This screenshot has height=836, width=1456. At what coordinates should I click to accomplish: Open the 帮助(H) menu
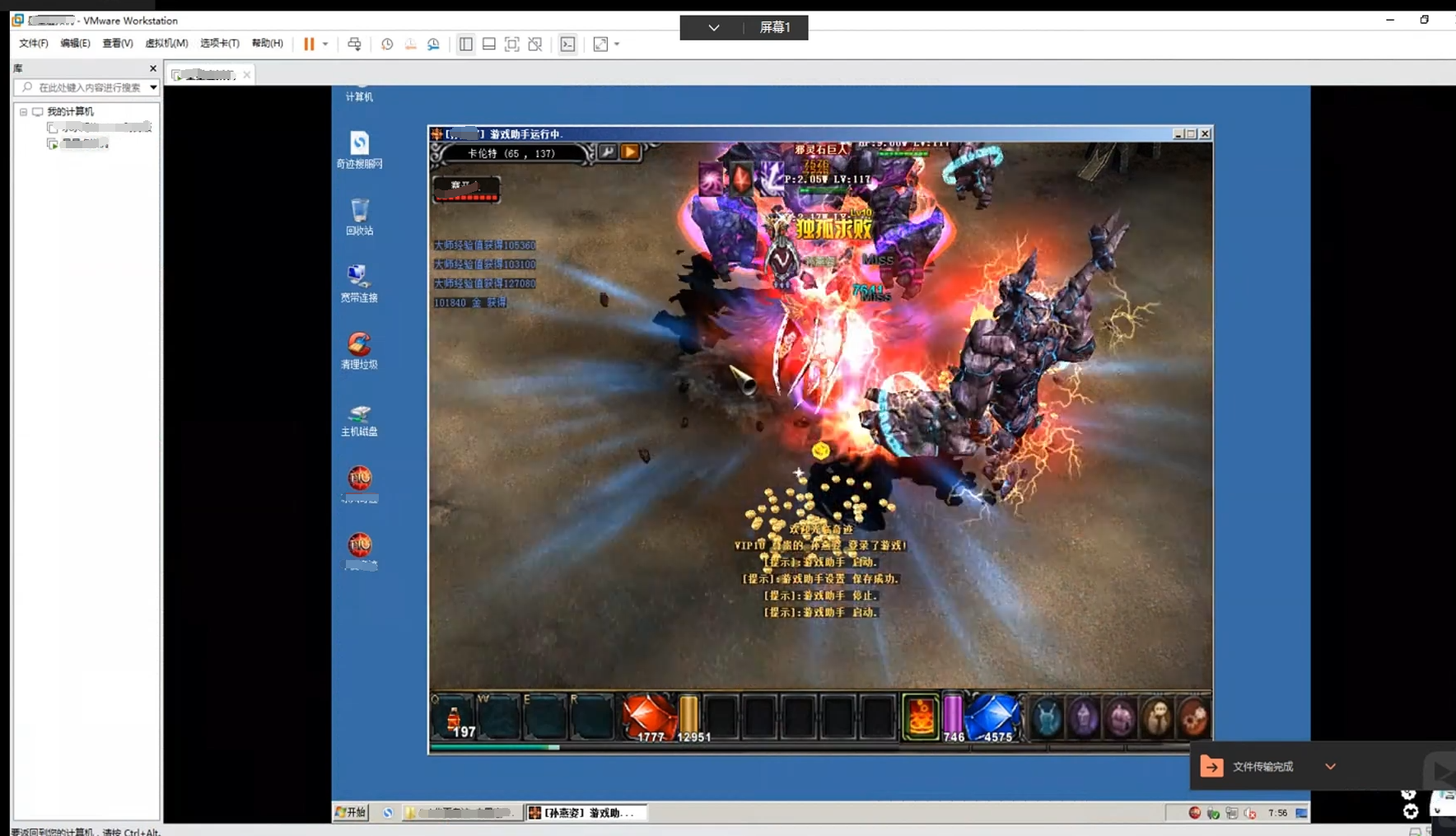click(267, 44)
